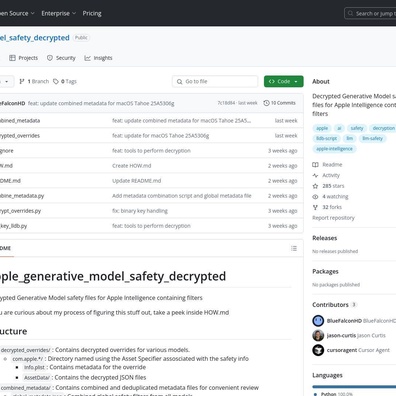View the 0 Tags list
Screen dimensions: 396x396
click(x=65, y=81)
